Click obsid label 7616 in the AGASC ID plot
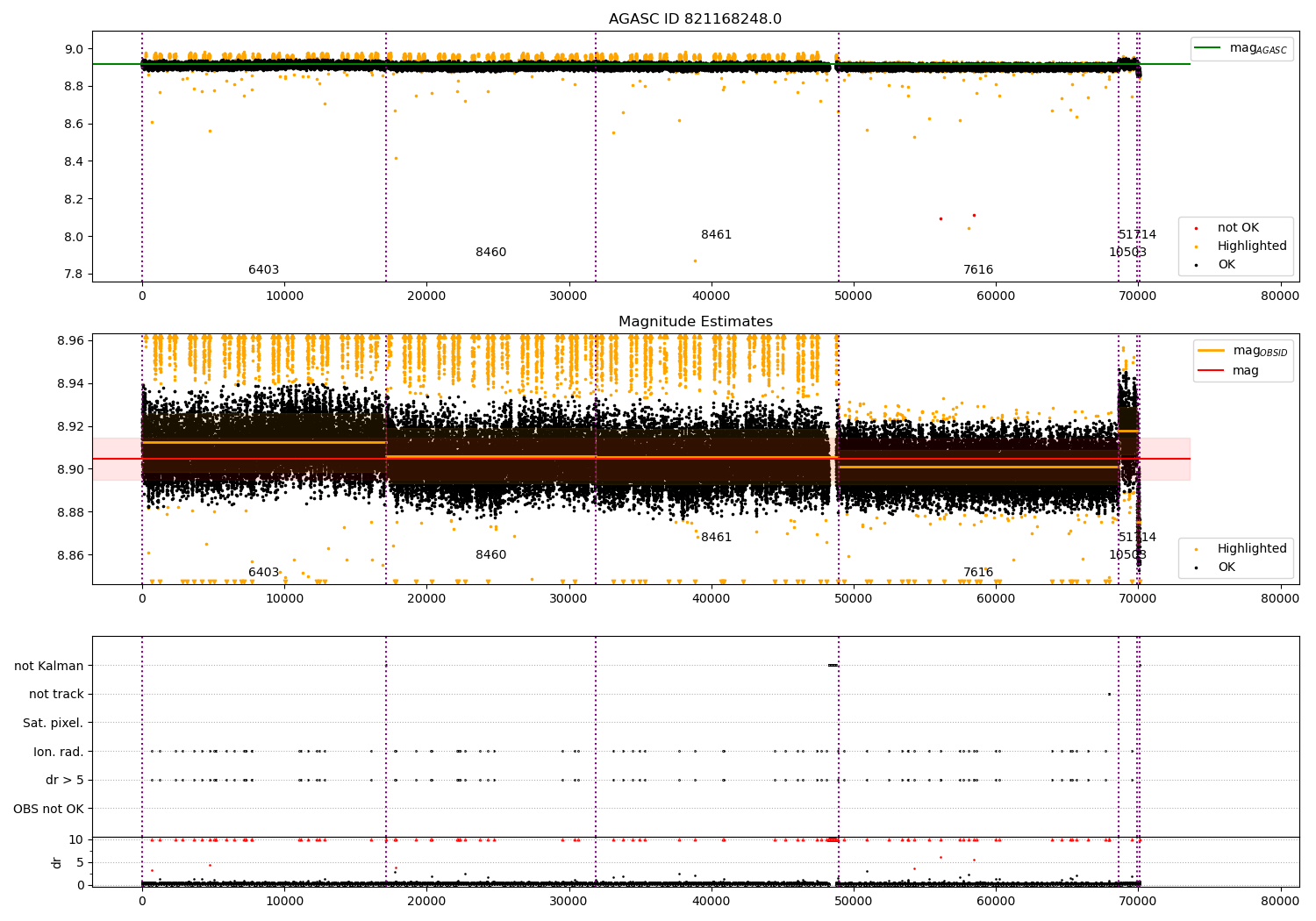 (x=978, y=270)
